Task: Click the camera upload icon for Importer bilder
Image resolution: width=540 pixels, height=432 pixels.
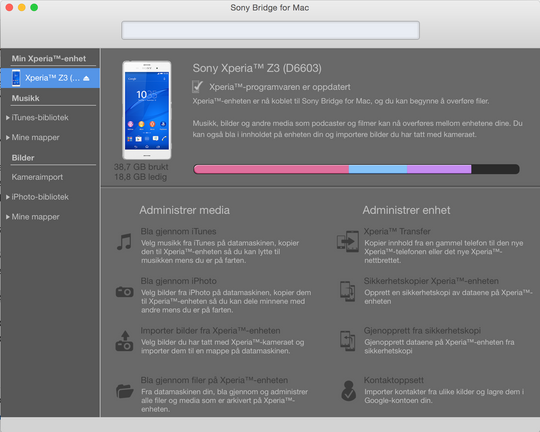Action: point(124,341)
